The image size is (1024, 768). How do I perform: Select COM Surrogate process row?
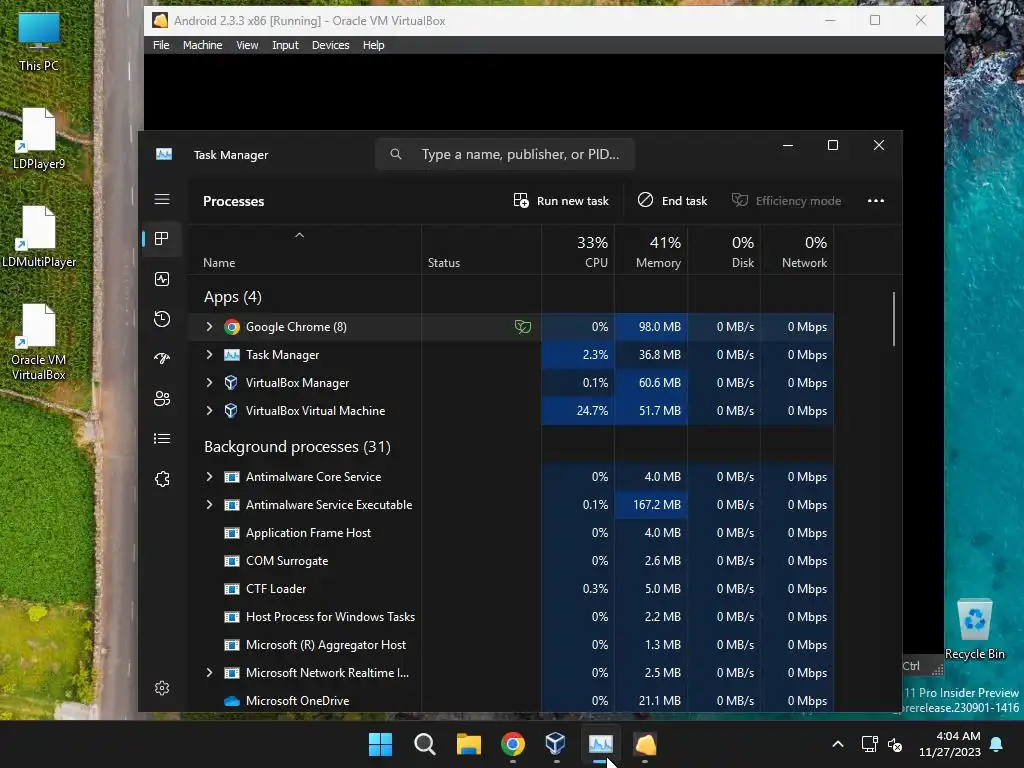tap(511, 561)
